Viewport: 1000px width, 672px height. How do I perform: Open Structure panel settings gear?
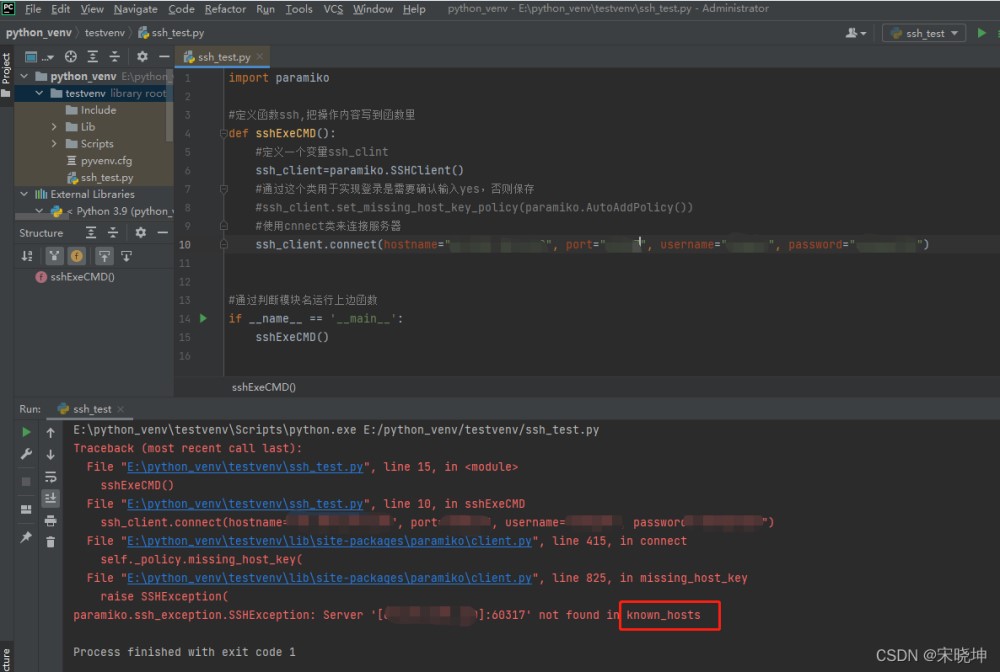pos(141,233)
